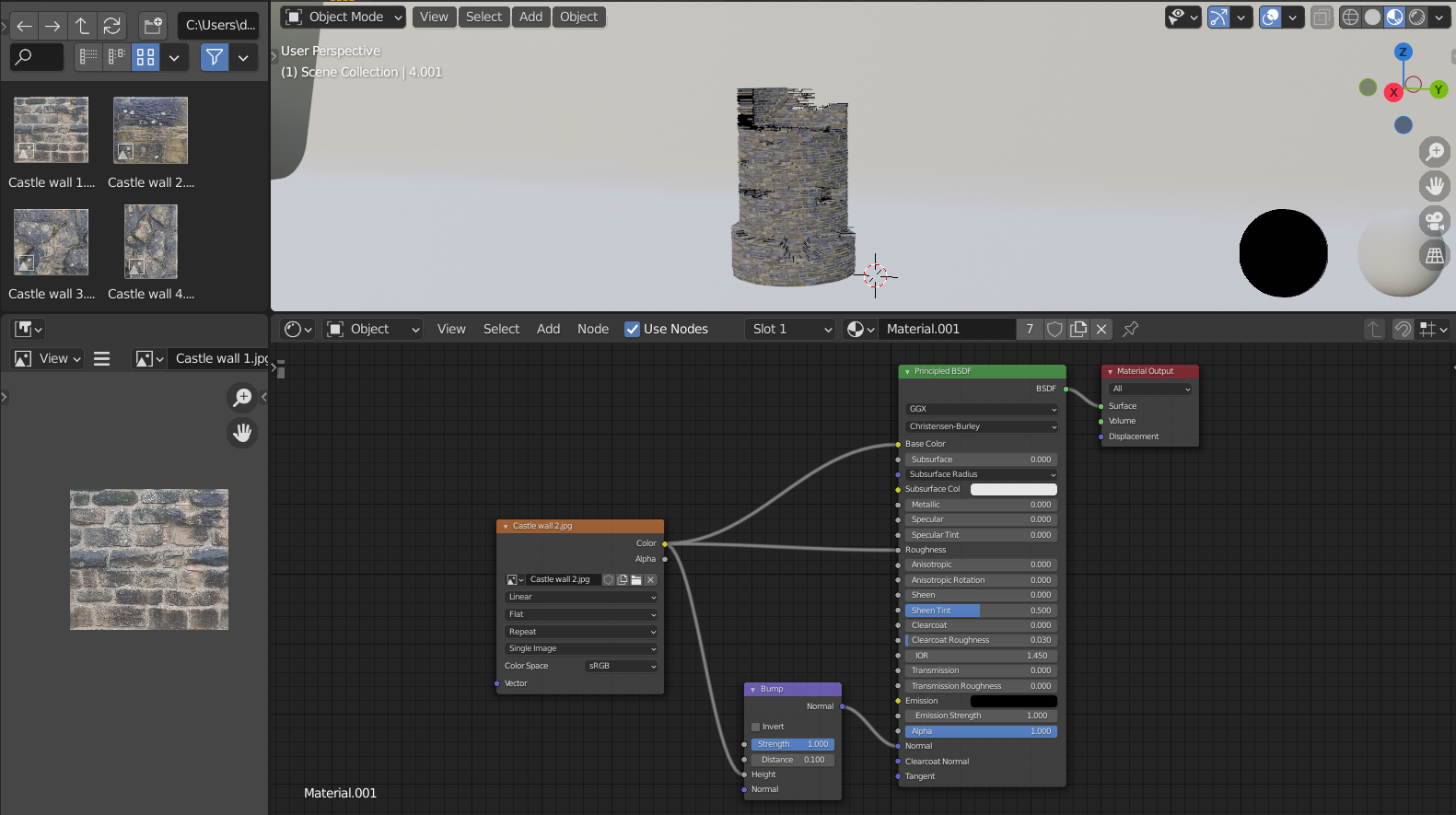Open the Node menu in node editor
Screen dimensions: 1456x815
click(592, 329)
